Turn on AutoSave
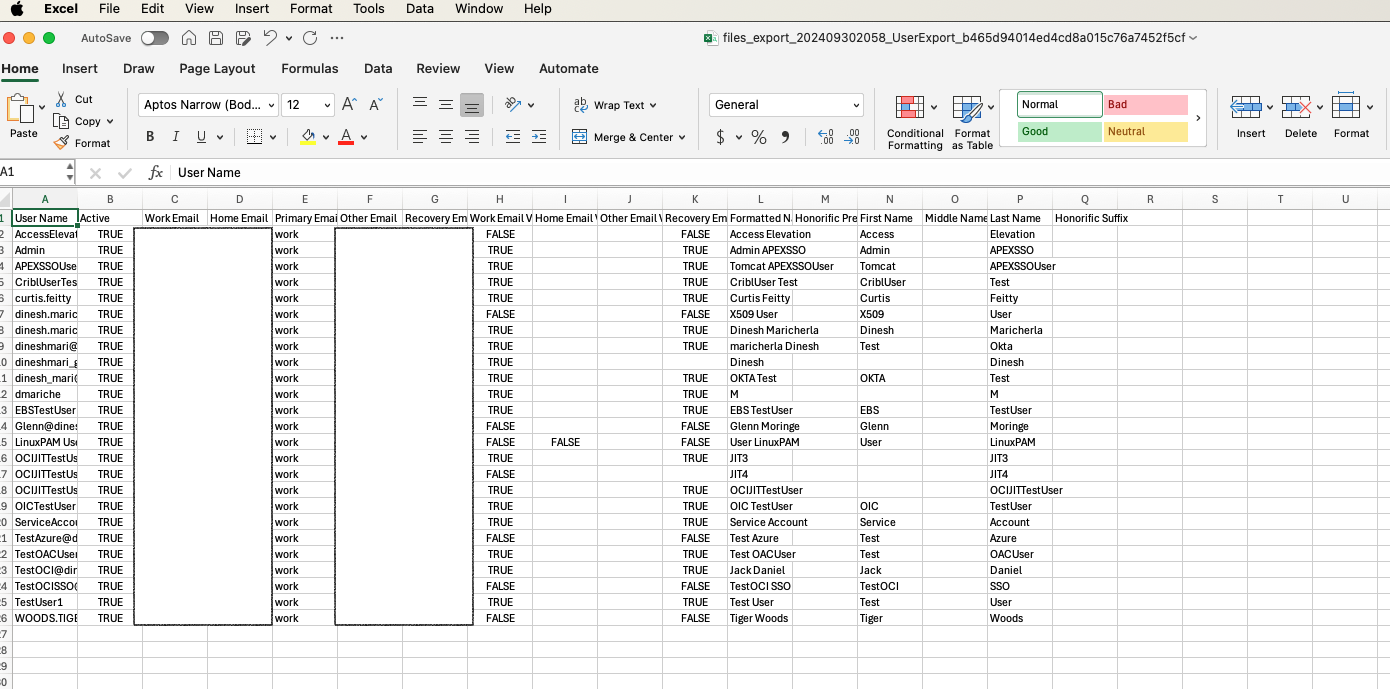 click(x=155, y=37)
